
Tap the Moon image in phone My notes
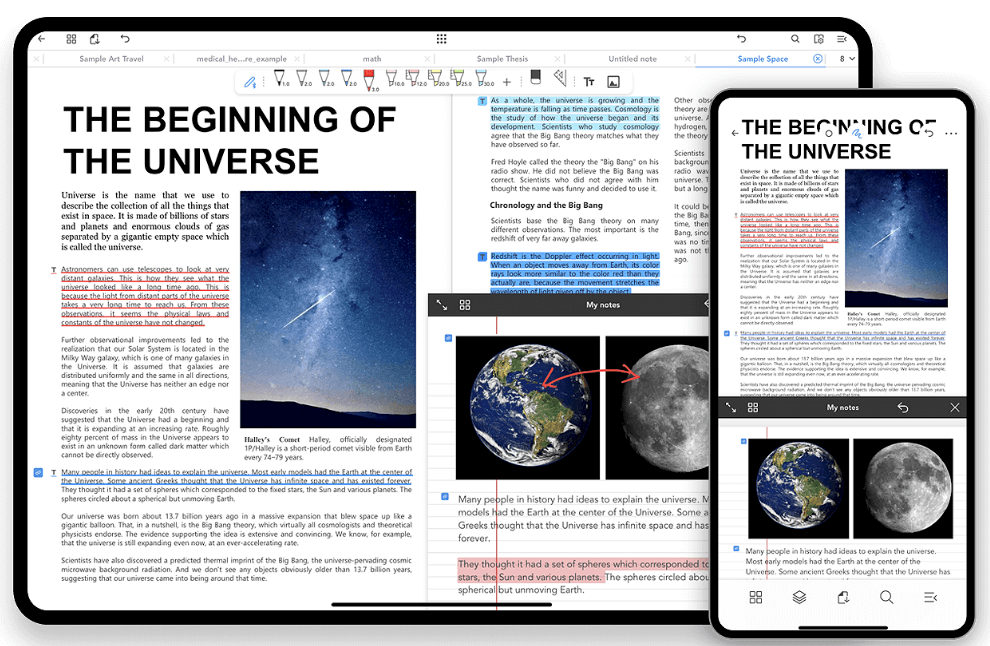[x=903, y=489]
